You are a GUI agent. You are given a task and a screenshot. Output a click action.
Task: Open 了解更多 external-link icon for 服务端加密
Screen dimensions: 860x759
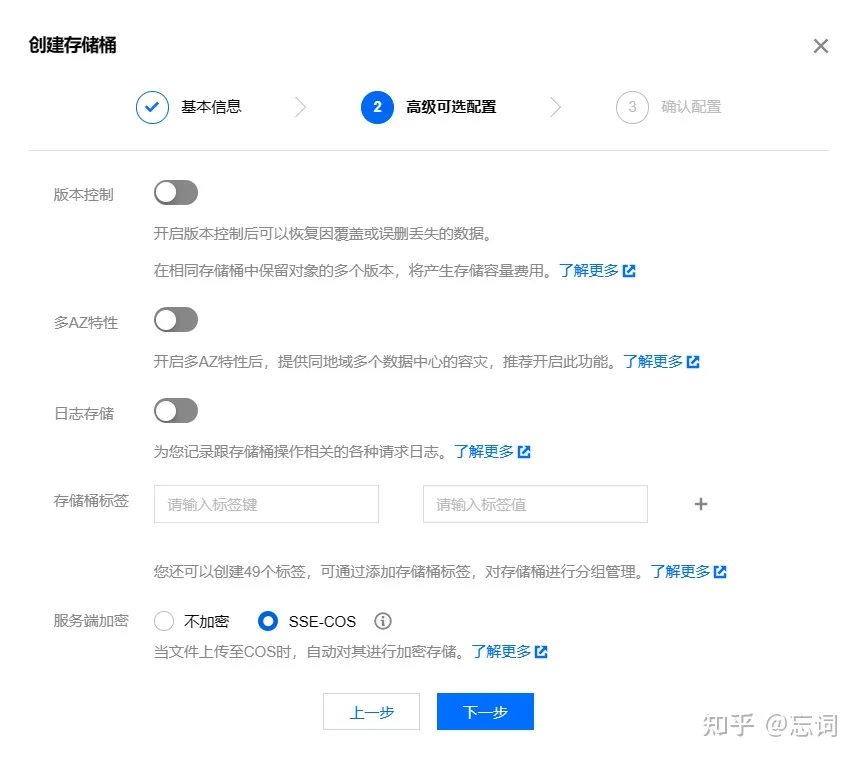(541, 651)
